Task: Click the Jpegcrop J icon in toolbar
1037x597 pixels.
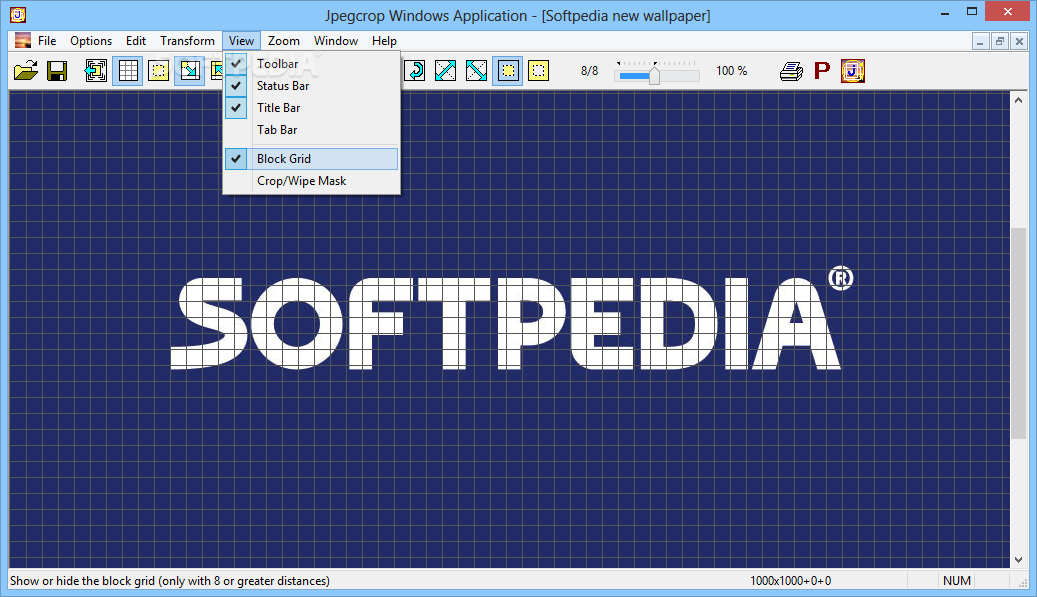Action: tap(852, 71)
